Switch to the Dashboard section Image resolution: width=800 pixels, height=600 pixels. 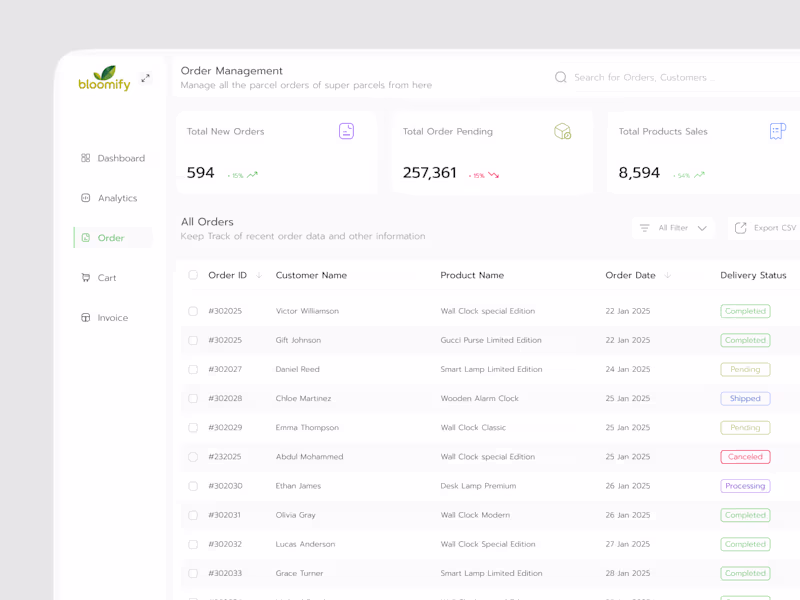tap(118, 158)
